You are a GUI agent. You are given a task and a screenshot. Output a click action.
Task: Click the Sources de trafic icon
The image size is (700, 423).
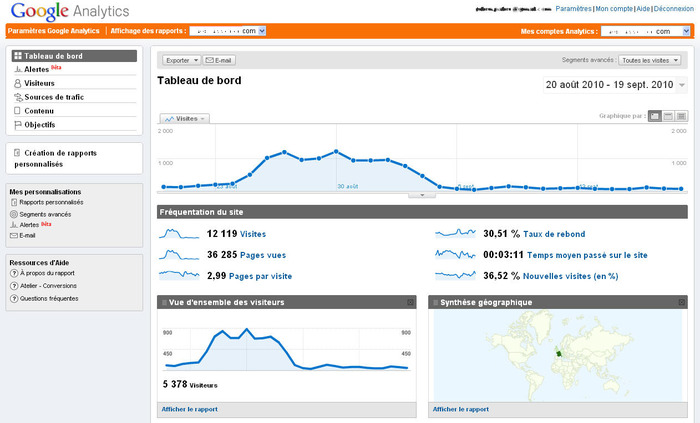coord(18,97)
